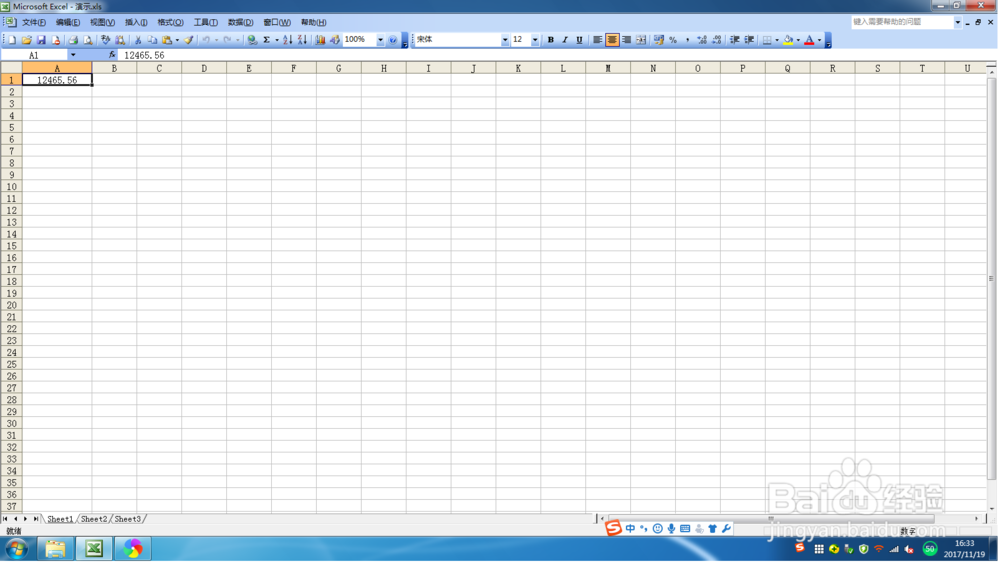Select column D header
Screen dimensions: 1000x564
point(204,68)
